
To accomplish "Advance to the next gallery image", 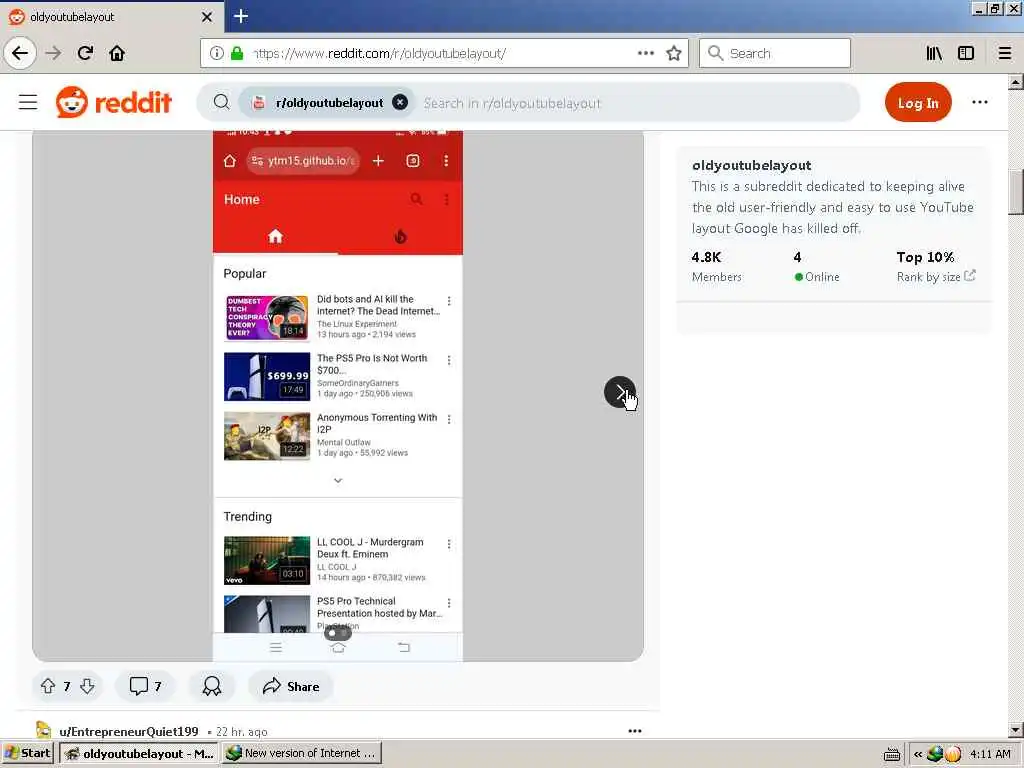I will [x=620, y=392].
